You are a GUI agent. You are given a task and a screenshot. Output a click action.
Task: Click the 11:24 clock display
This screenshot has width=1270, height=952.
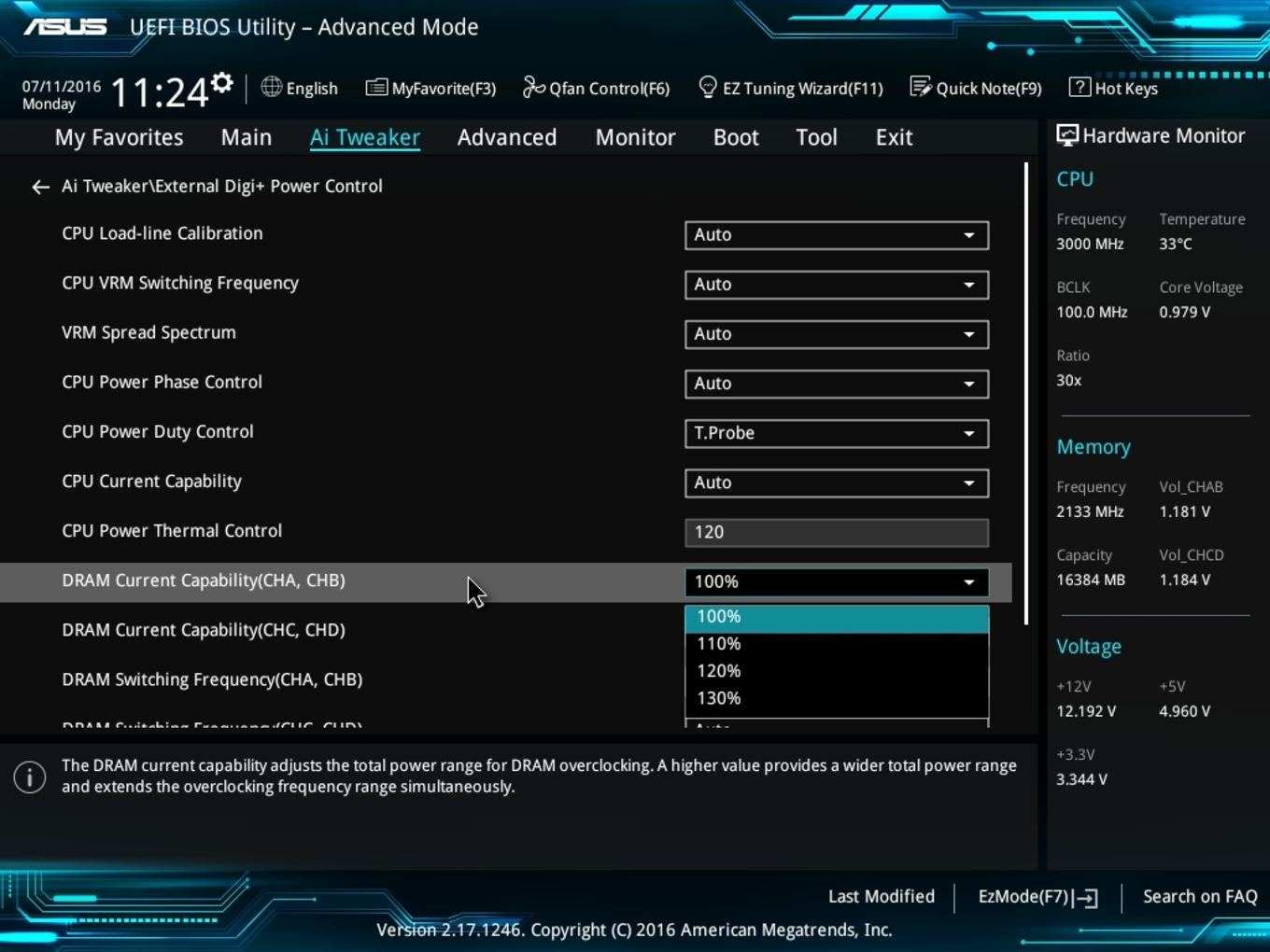[x=160, y=92]
